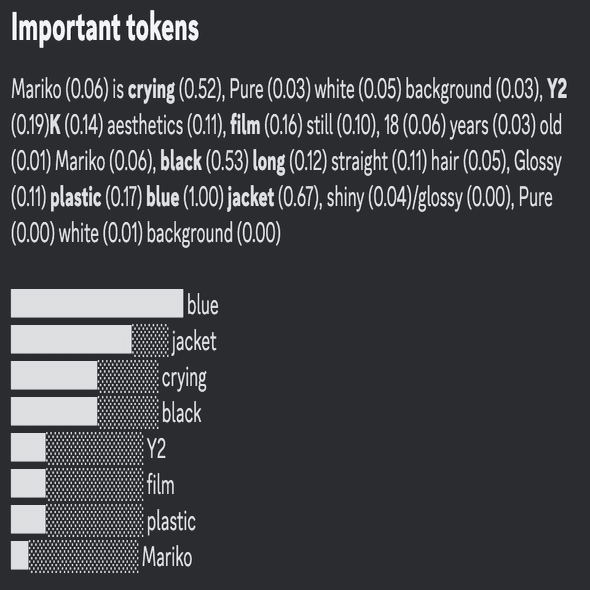This screenshot has width=590, height=590.
Task: Click bold word blue in prompt text
Action: (163, 198)
